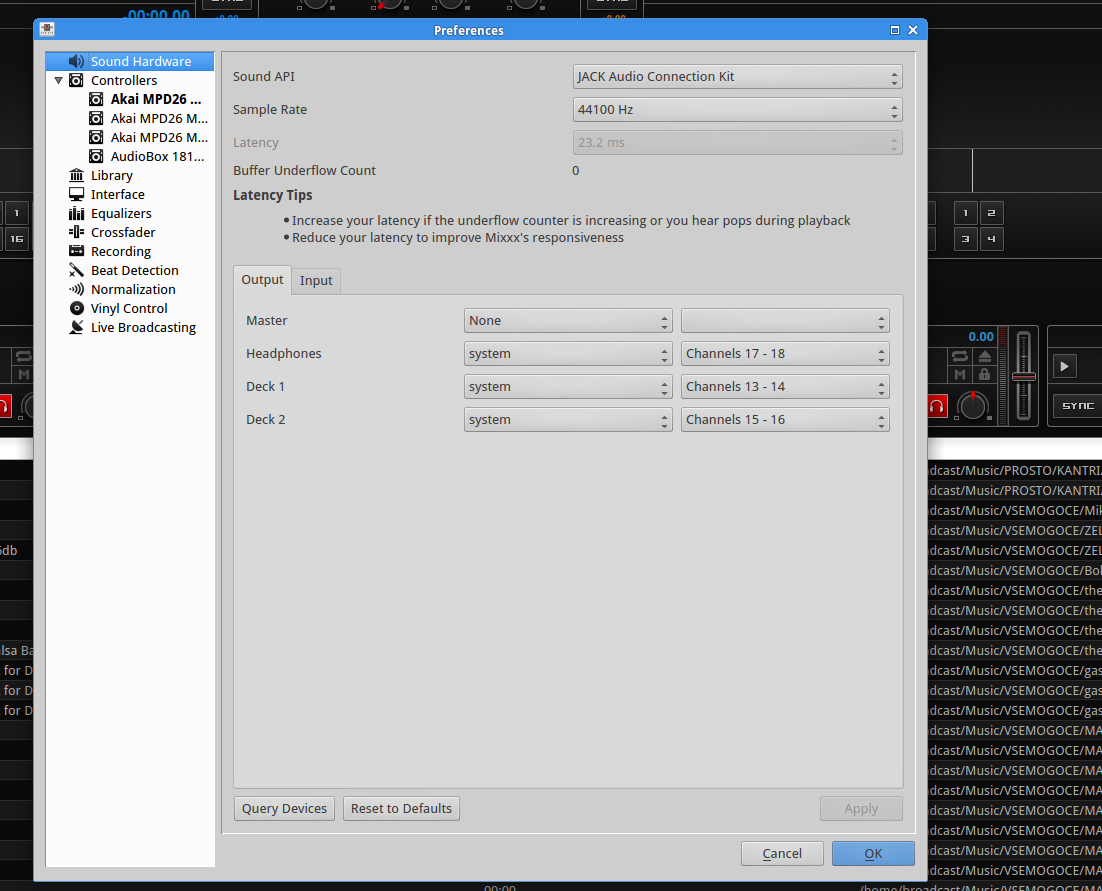
Task: Open the Normalization settings page
Action: [133, 289]
